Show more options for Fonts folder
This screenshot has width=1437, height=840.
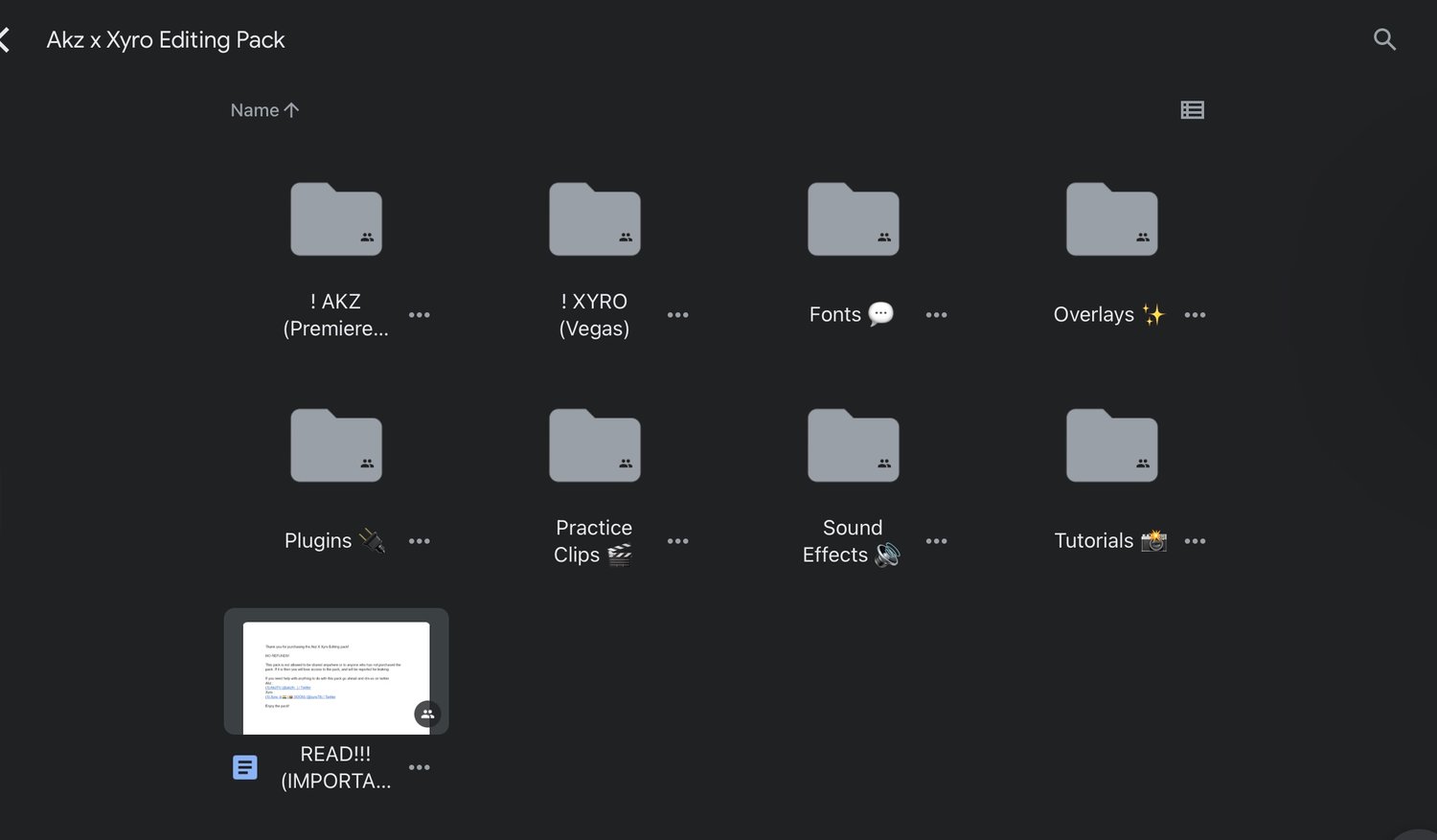click(937, 315)
